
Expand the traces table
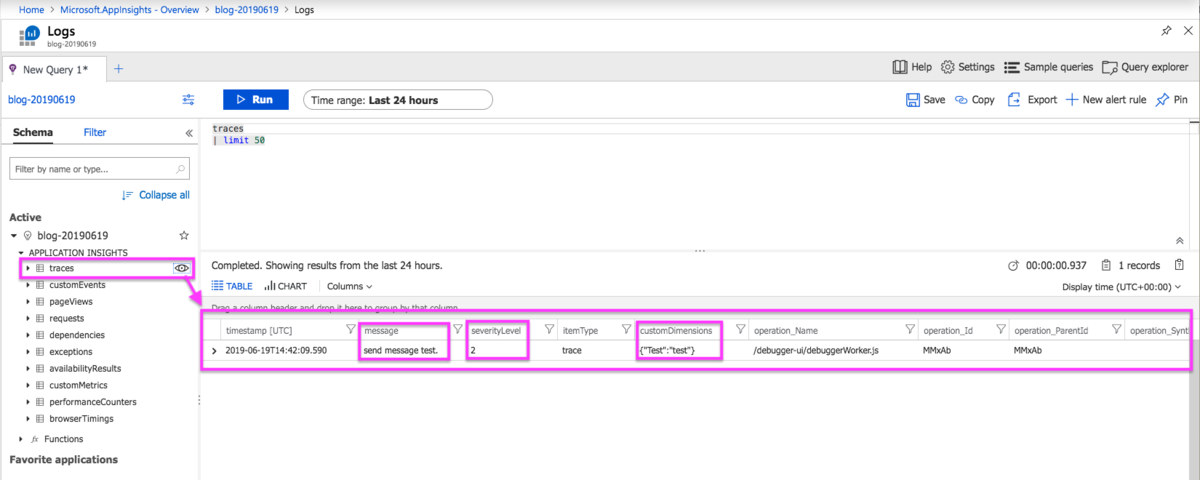pos(28,268)
